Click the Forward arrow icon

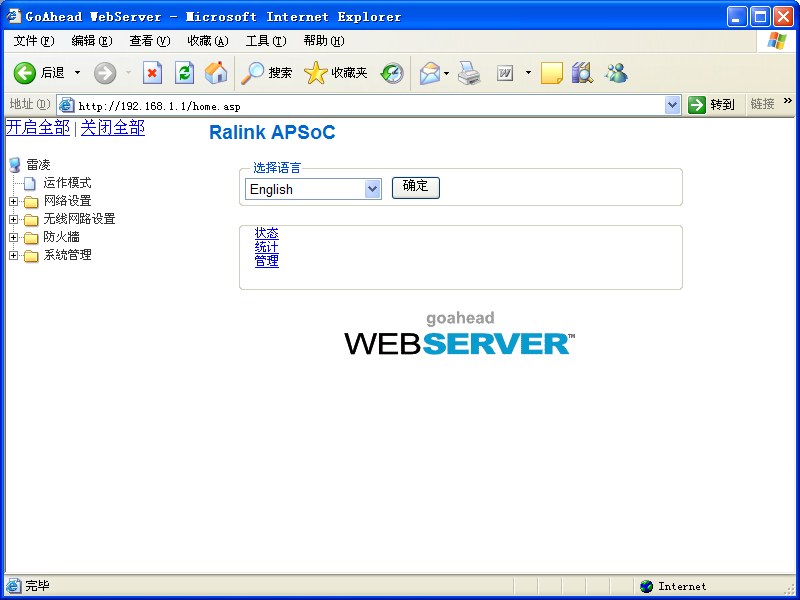tap(105, 73)
